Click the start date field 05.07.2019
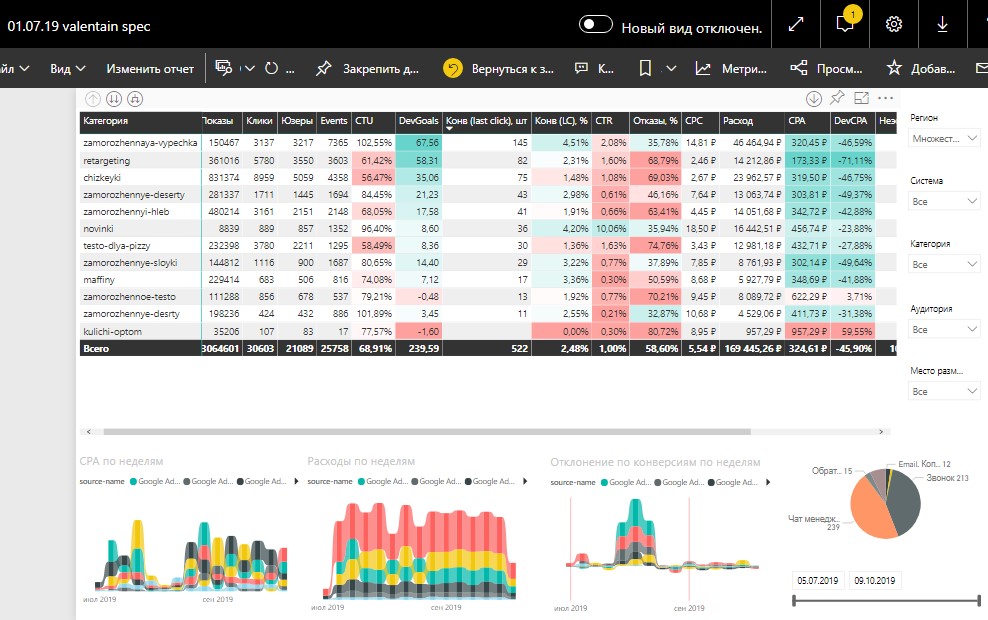The height and width of the screenshot is (620, 988). (818, 580)
